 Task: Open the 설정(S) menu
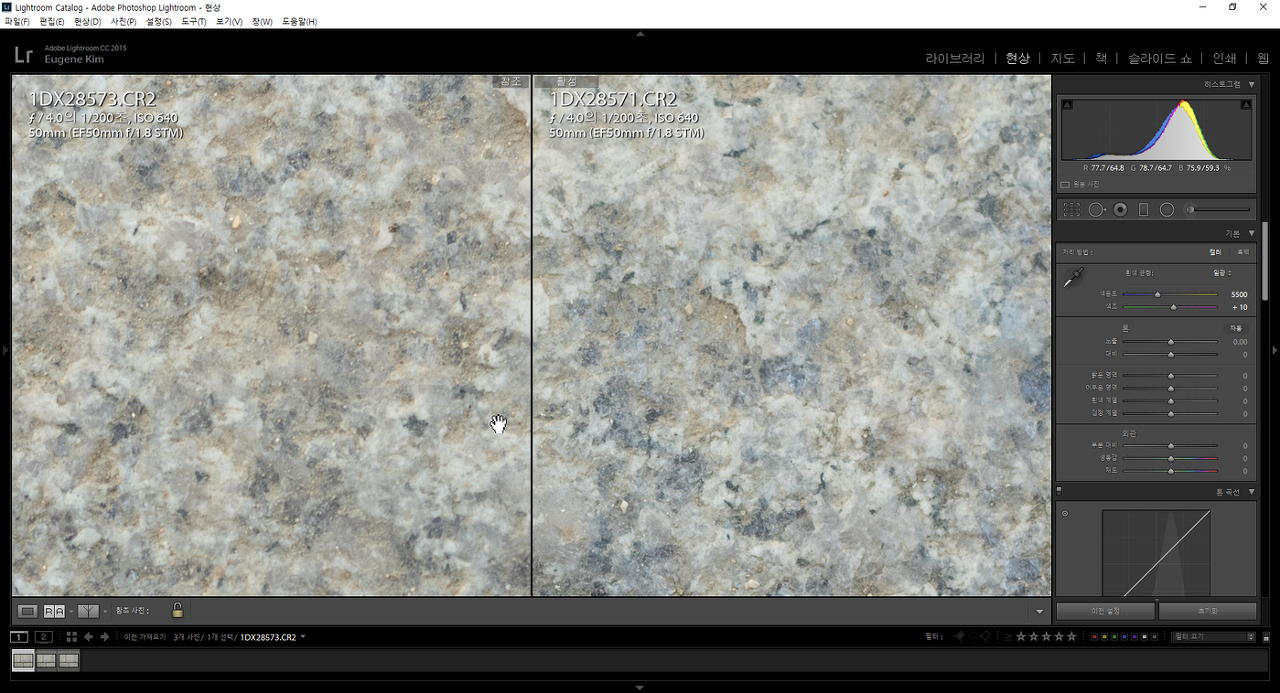(x=159, y=21)
